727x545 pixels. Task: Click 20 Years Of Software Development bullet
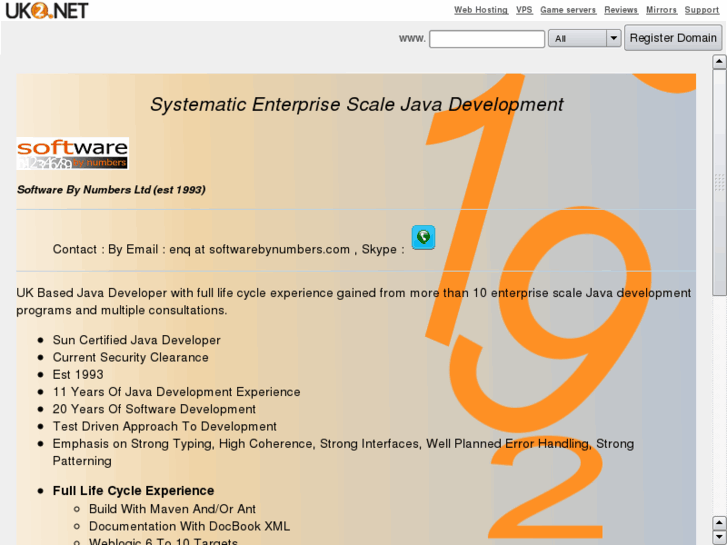(154, 409)
